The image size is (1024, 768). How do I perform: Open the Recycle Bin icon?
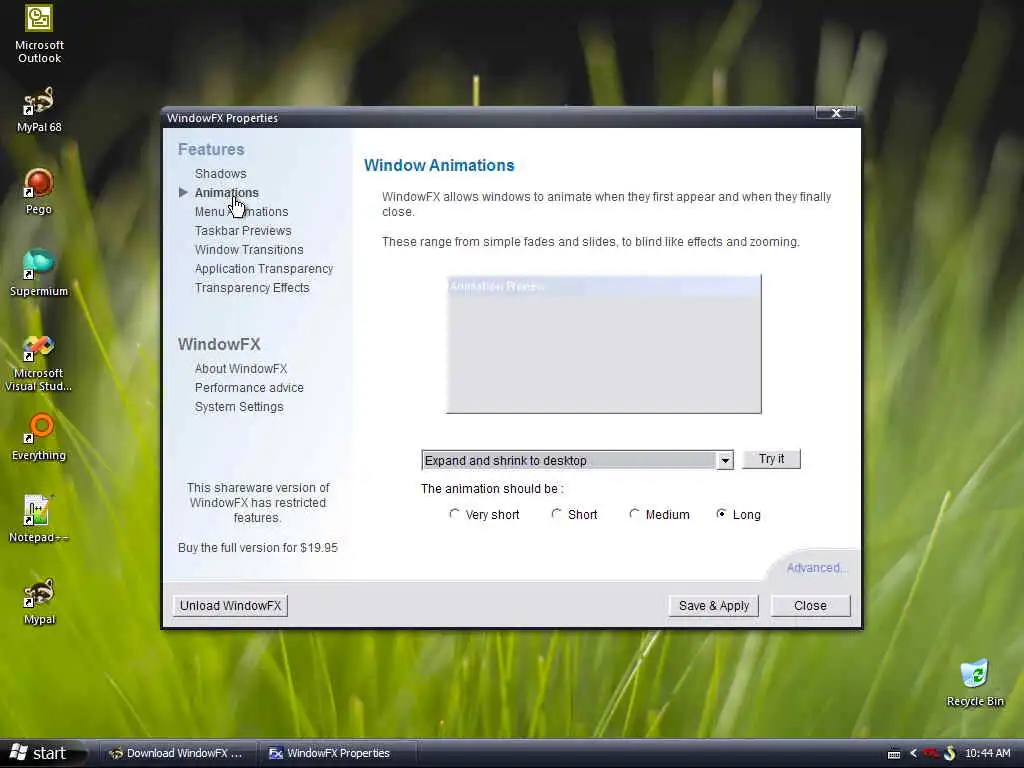[x=974, y=683]
